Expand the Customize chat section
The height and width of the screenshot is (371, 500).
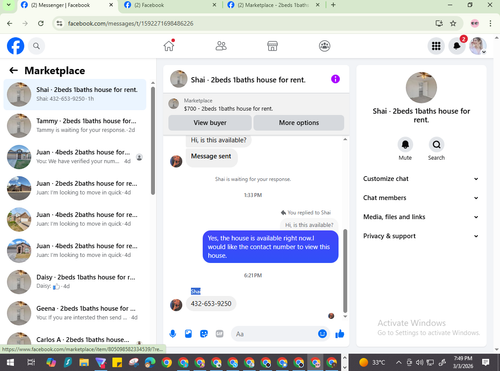tap(421, 179)
